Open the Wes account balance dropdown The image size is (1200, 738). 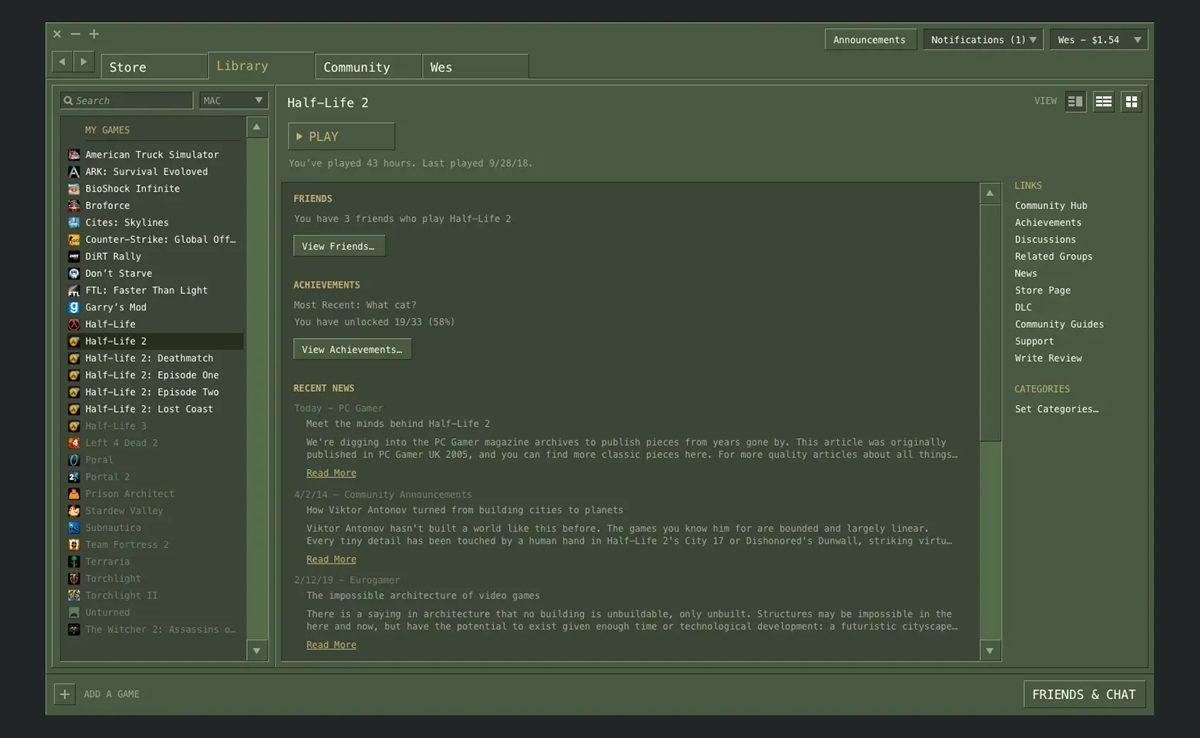(x=1097, y=40)
